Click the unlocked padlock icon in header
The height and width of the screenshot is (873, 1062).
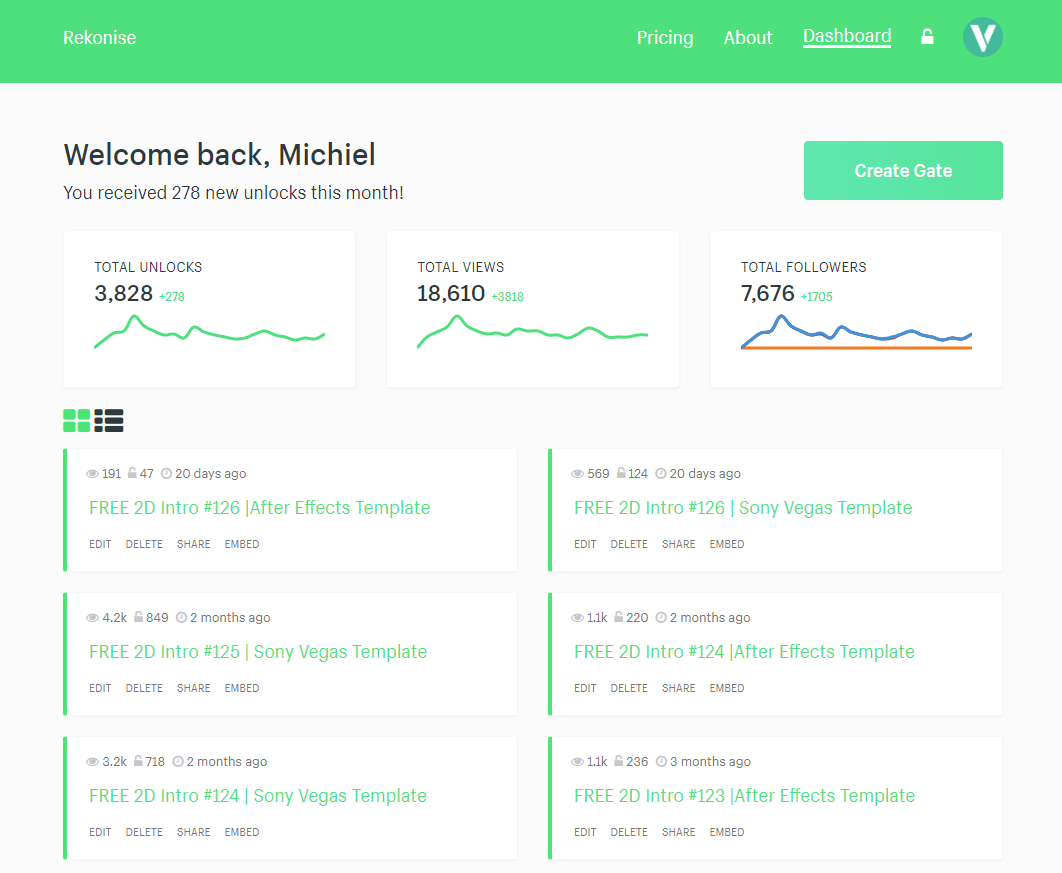(x=927, y=37)
